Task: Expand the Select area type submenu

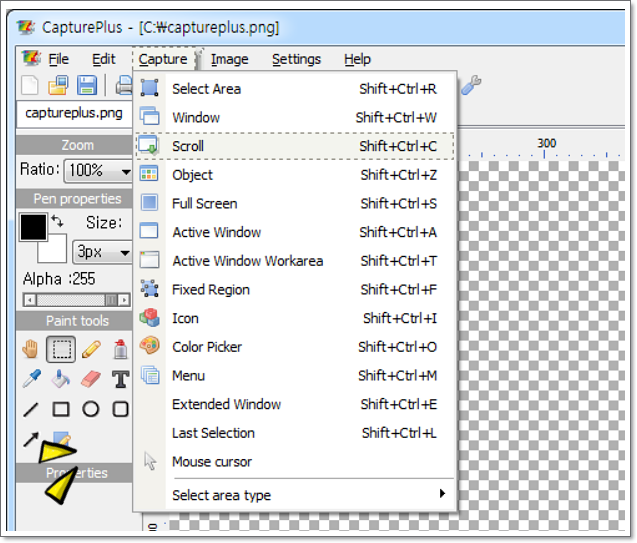Action: coord(295,495)
